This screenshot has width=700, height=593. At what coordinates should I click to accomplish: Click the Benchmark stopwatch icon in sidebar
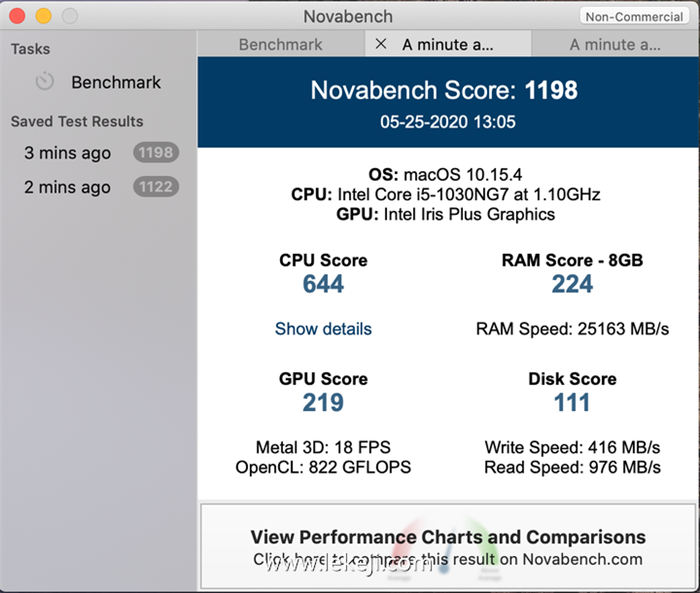45,82
